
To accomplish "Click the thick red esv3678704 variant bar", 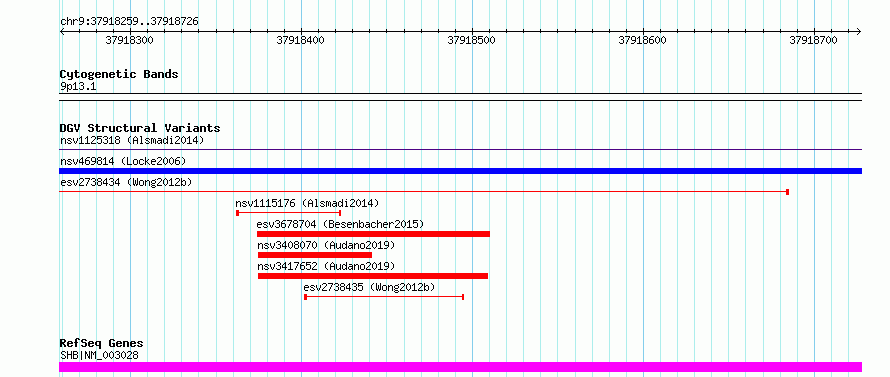I will tap(373, 234).
